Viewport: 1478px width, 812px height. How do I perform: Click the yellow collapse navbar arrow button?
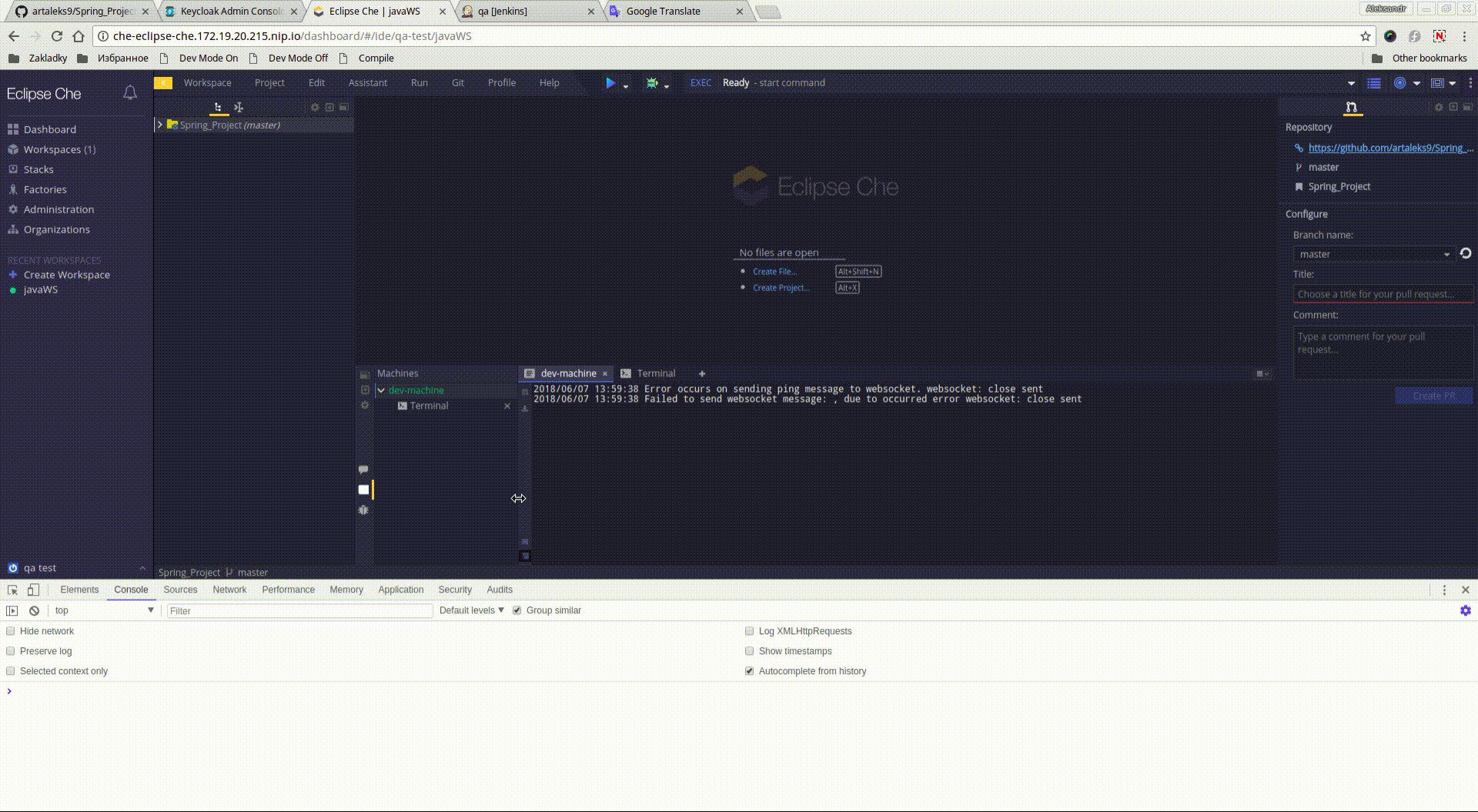(x=163, y=83)
